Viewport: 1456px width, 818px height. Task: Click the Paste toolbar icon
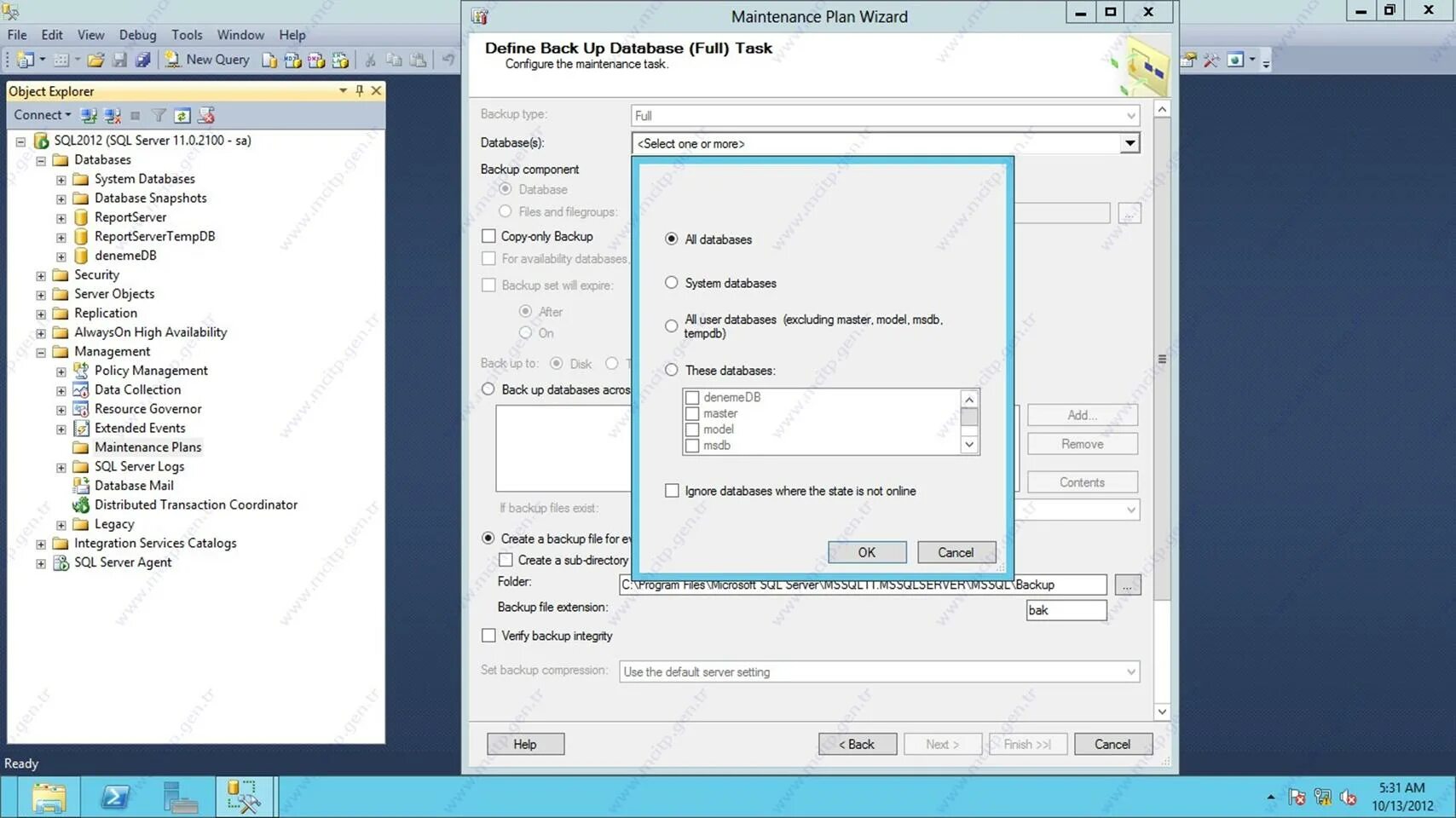point(418,60)
